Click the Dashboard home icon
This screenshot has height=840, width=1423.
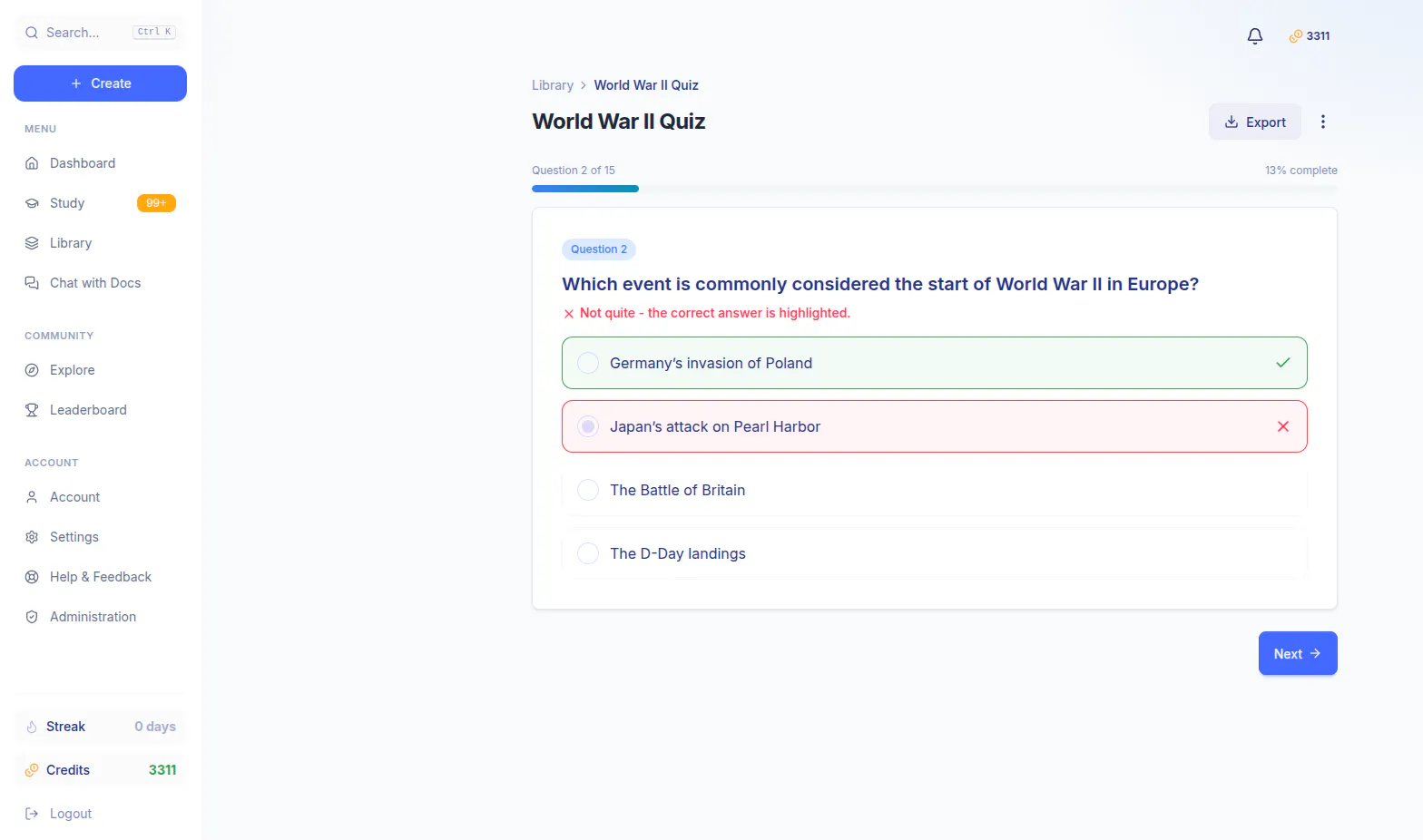tap(32, 163)
